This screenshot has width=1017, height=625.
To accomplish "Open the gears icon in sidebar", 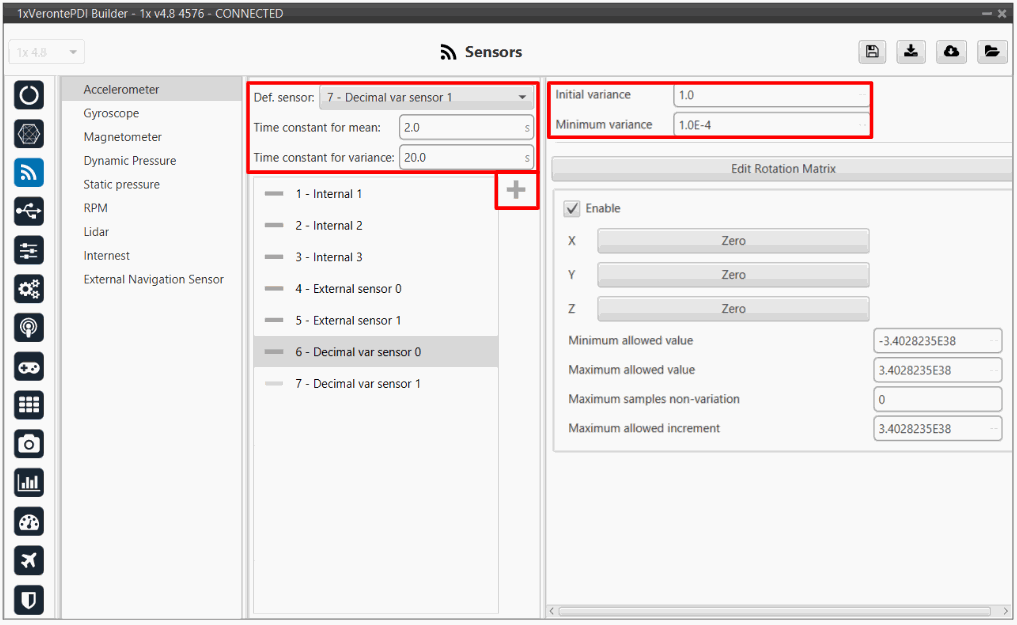I will pyautogui.click(x=29, y=289).
